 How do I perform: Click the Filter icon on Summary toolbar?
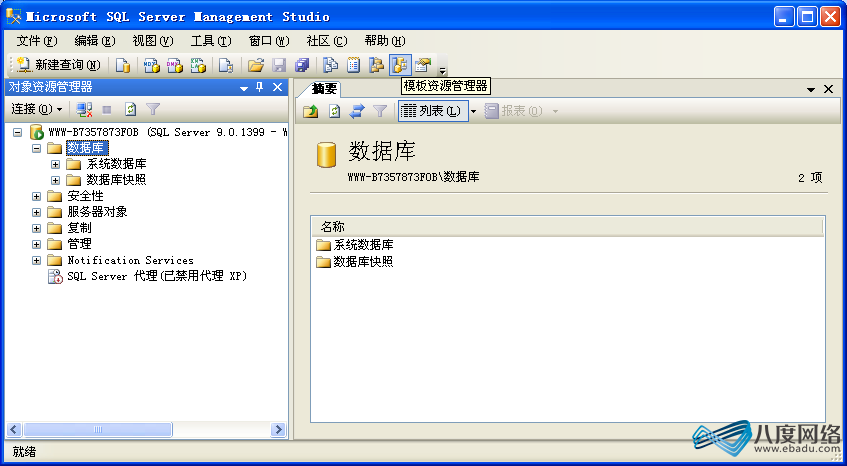pyautogui.click(x=380, y=111)
